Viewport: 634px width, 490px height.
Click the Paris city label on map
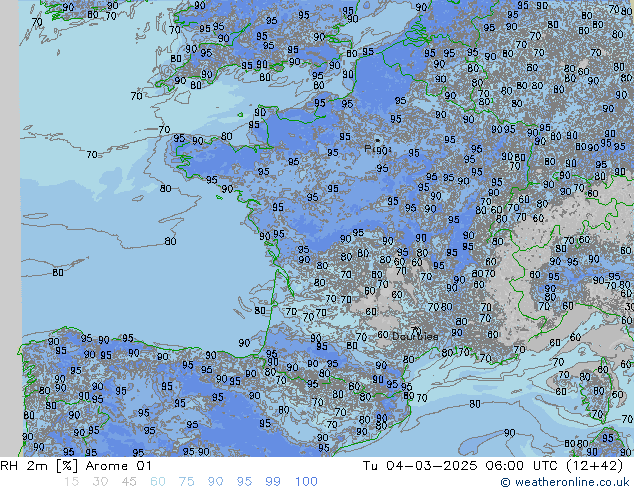tap(377, 149)
